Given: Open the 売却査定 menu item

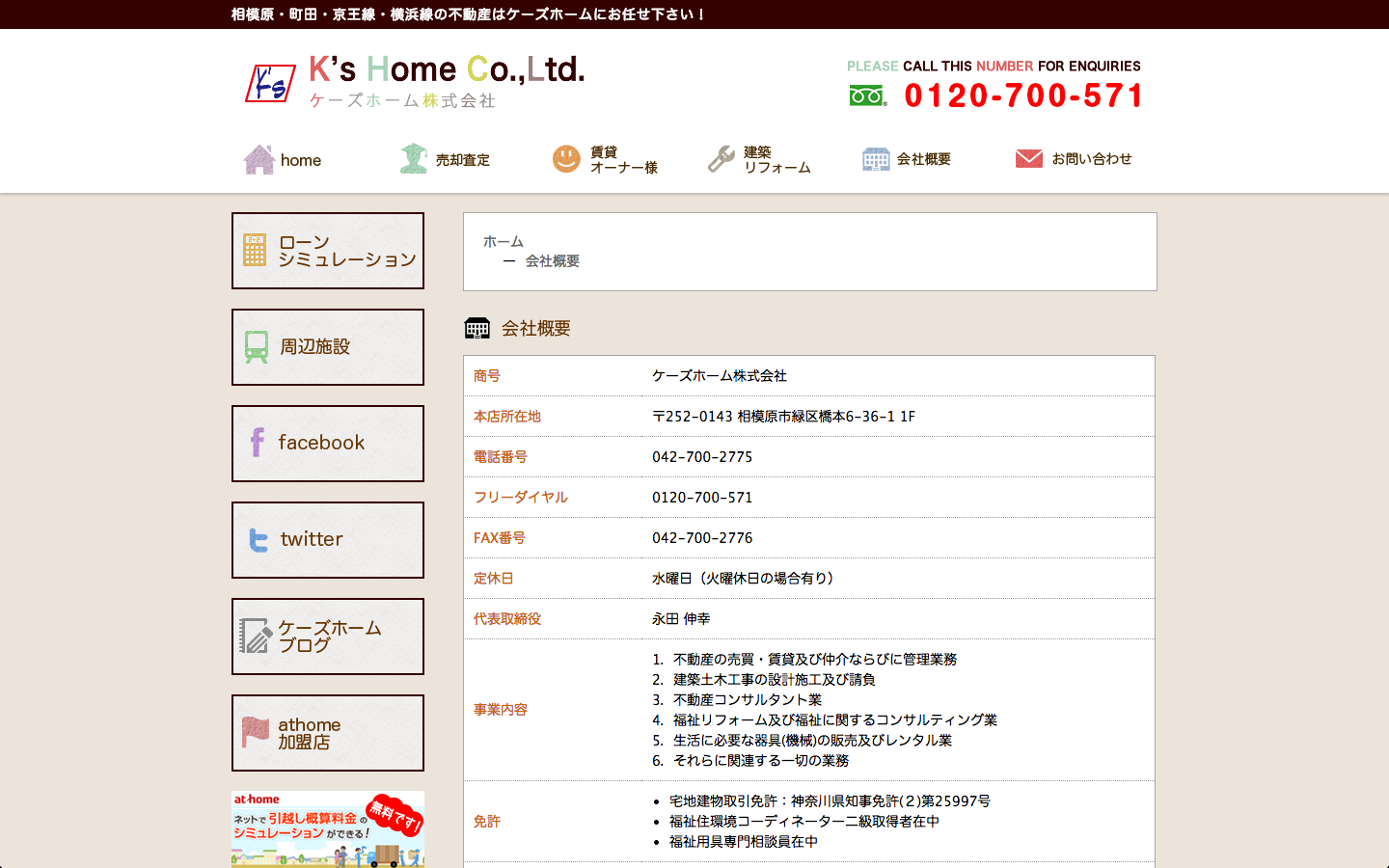Looking at the screenshot, I should [x=463, y=160].
